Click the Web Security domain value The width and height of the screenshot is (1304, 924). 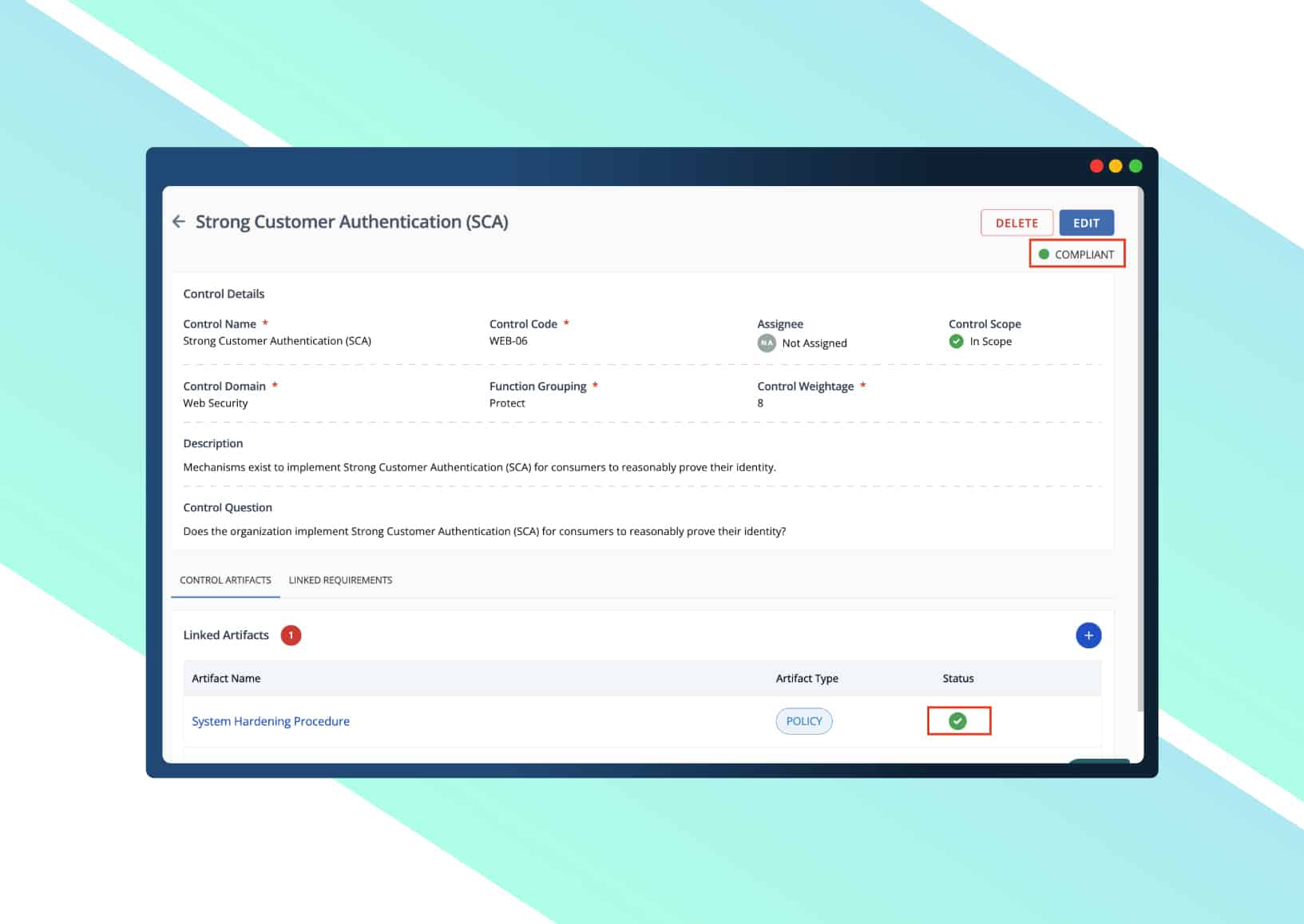tap(216, 403)
